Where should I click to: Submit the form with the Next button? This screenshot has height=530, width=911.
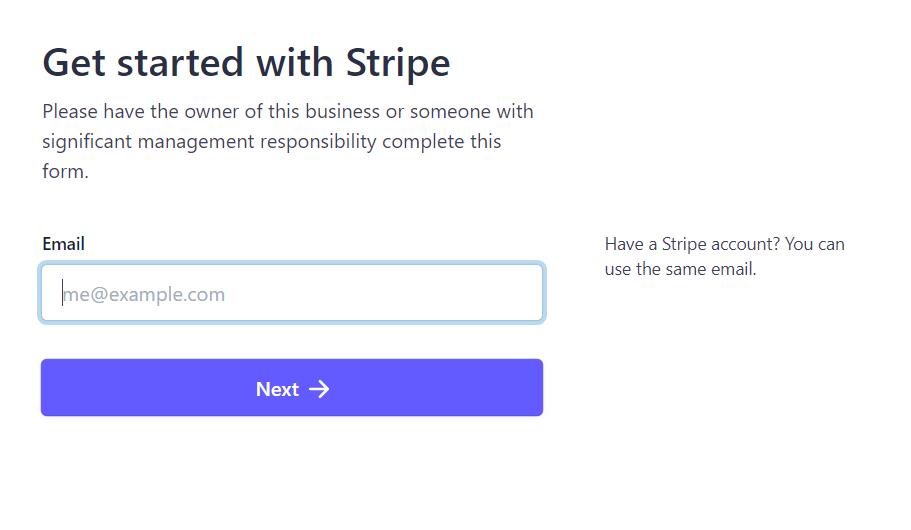tap(292, 388)
